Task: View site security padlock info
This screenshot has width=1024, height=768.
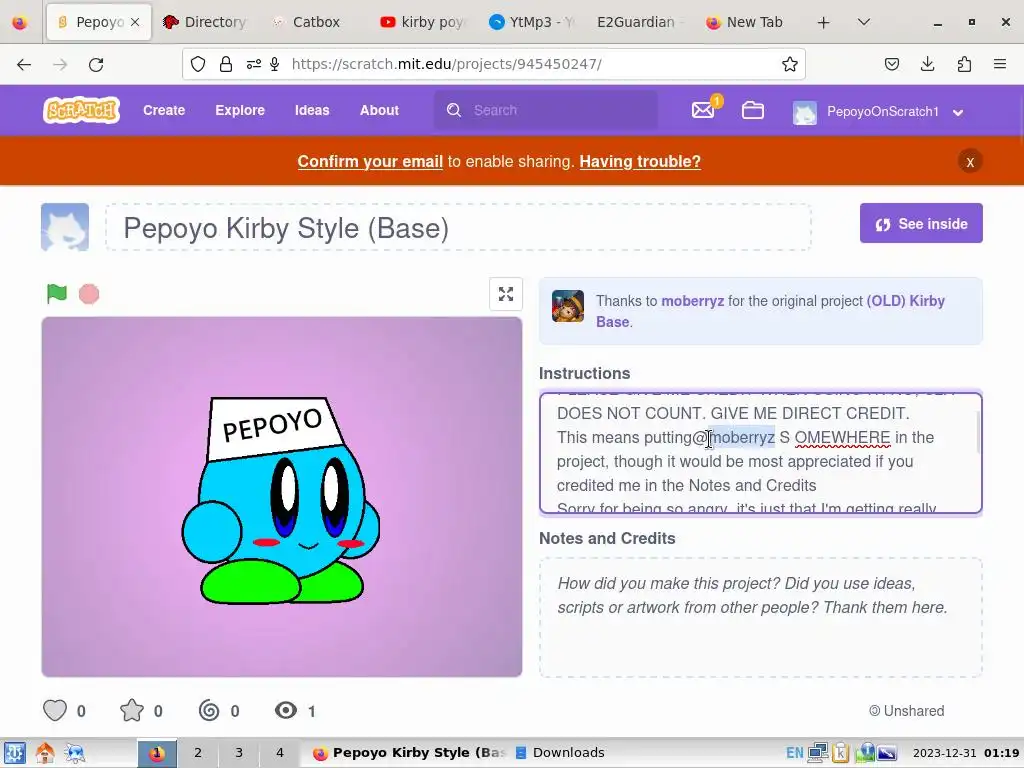Action: pyautogui.click(x=226, y=64)
